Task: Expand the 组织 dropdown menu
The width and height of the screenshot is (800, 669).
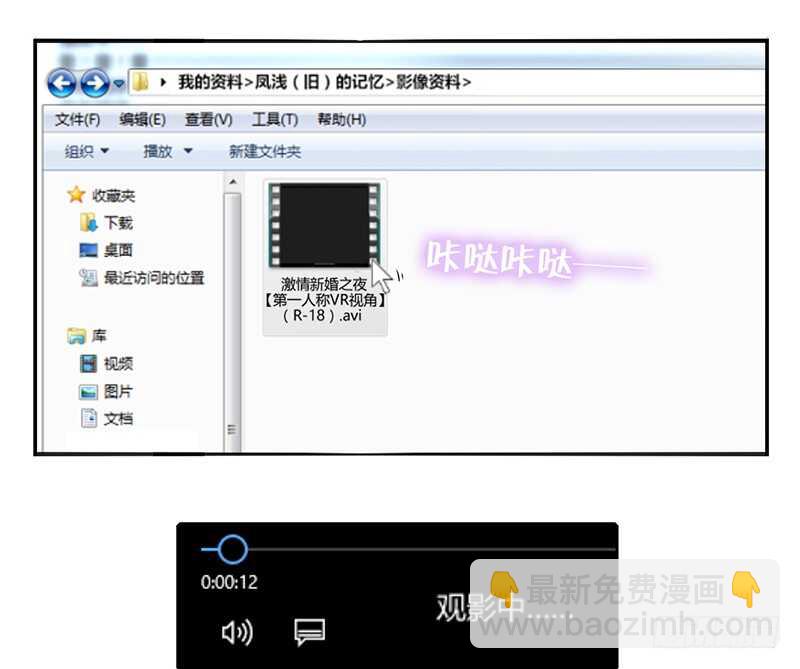Action: click(x=87, y=151)
